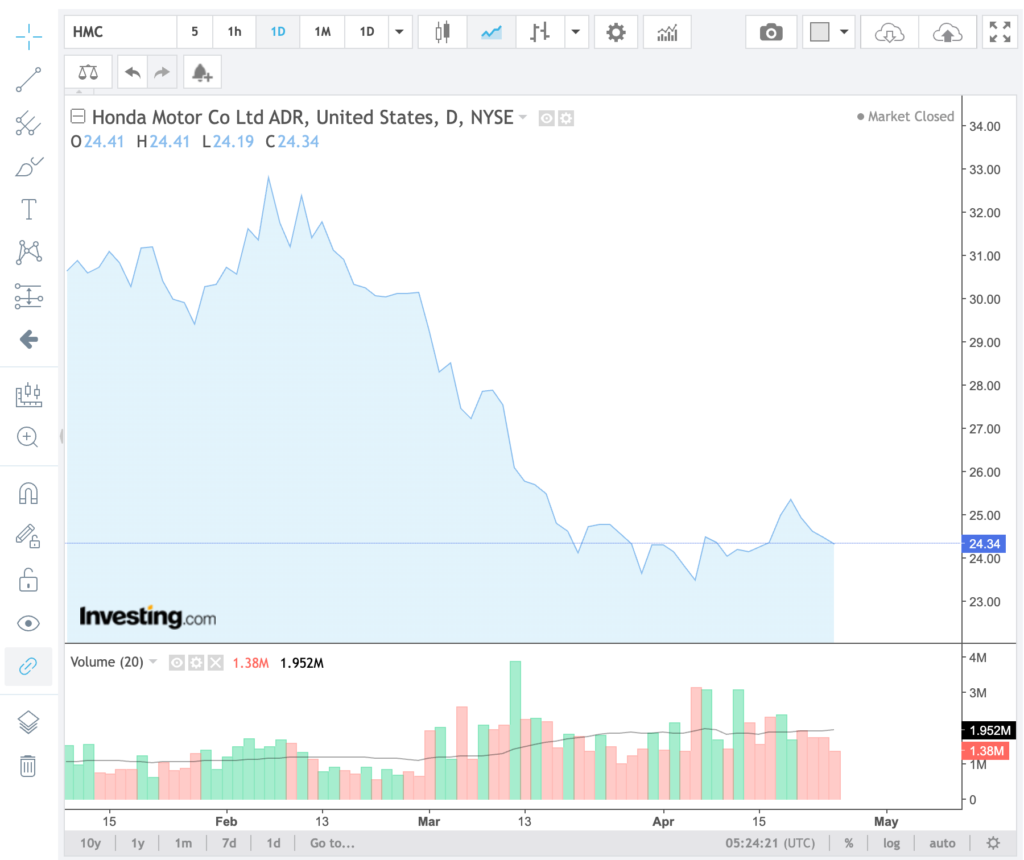Toggle log scale at bottom right
Screen dimensions: 1024x860
891,843
